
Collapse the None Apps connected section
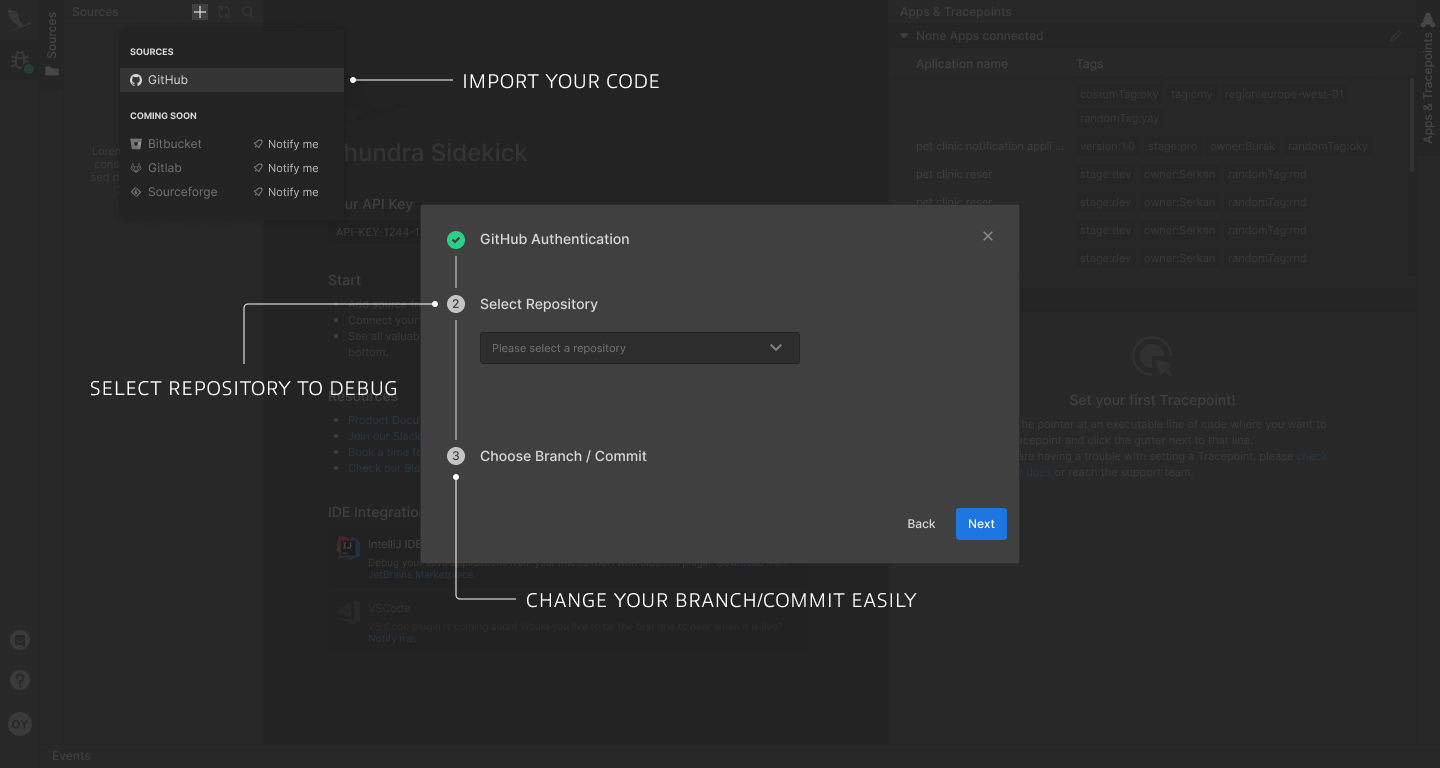point(904,36)
